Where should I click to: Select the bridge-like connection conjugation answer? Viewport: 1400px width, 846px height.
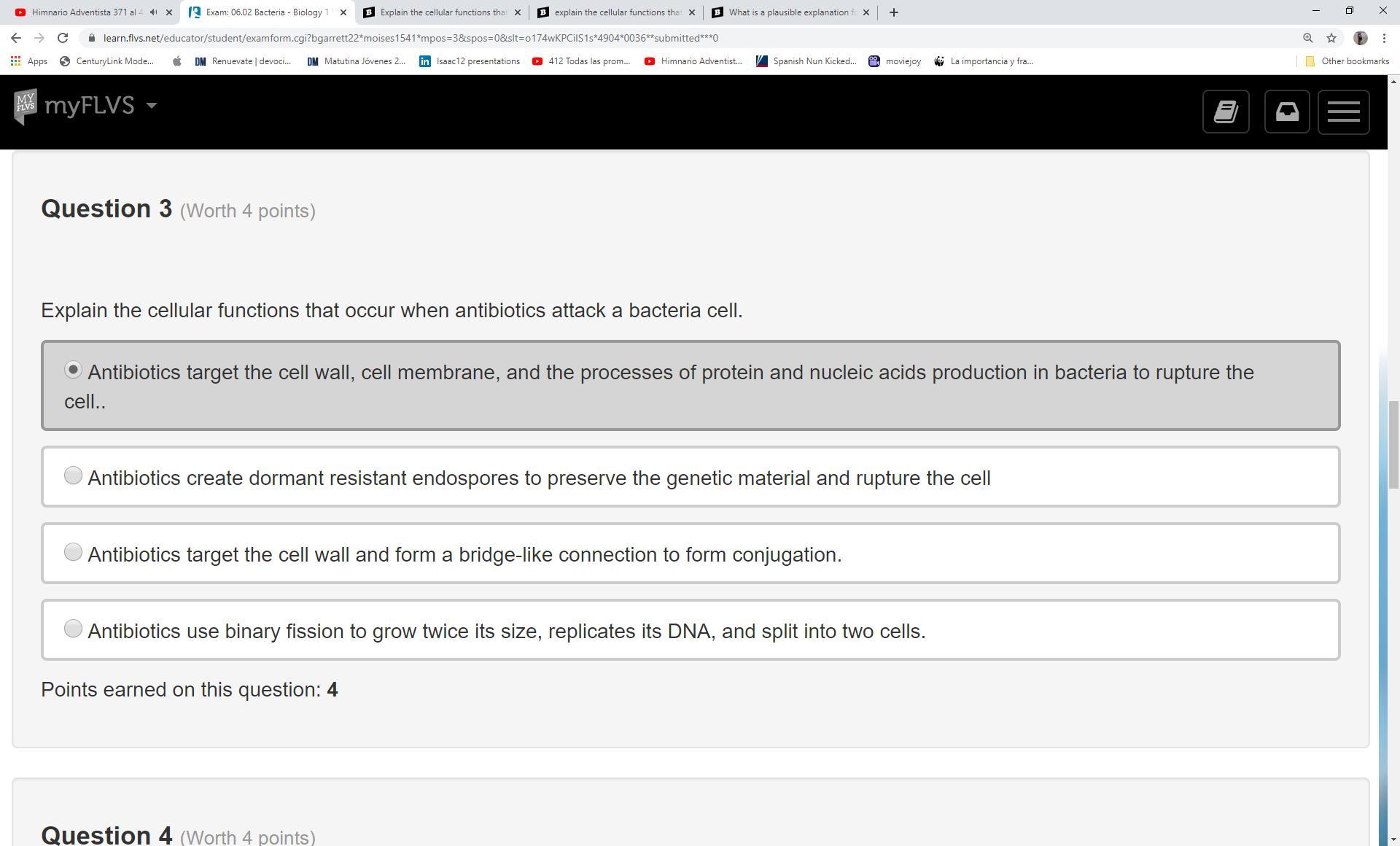click(73, 553)
